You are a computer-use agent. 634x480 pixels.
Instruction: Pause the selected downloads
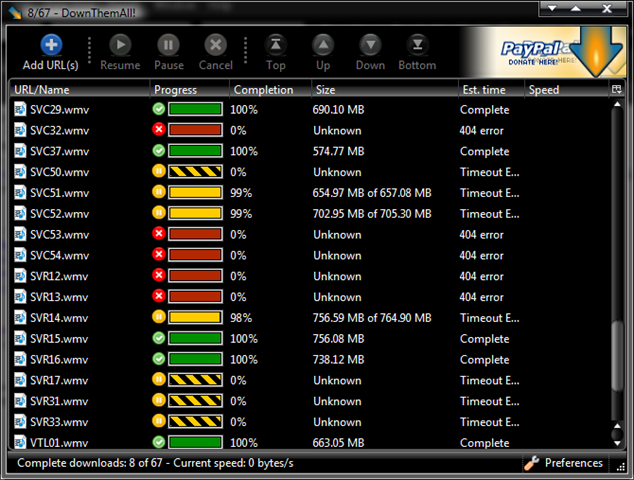point(169,53)
